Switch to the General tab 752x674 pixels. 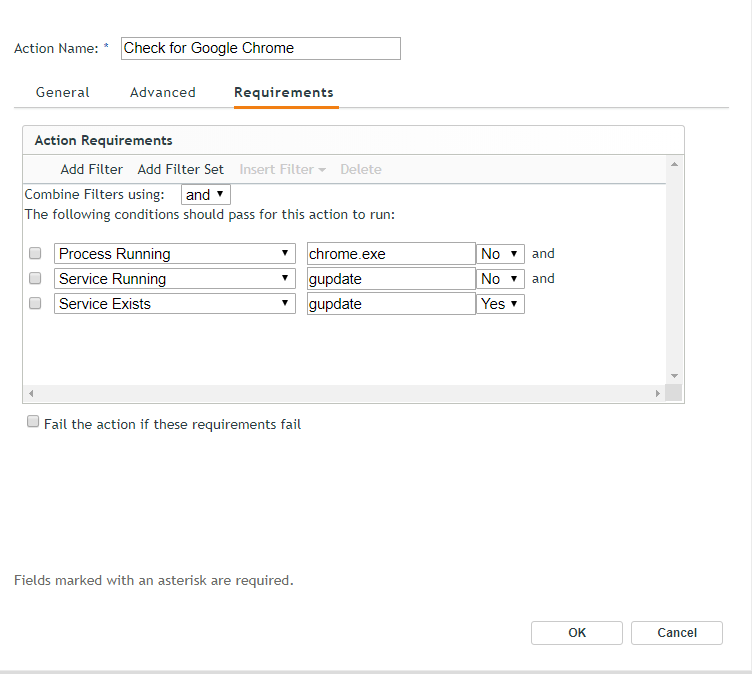coord(63,92)
